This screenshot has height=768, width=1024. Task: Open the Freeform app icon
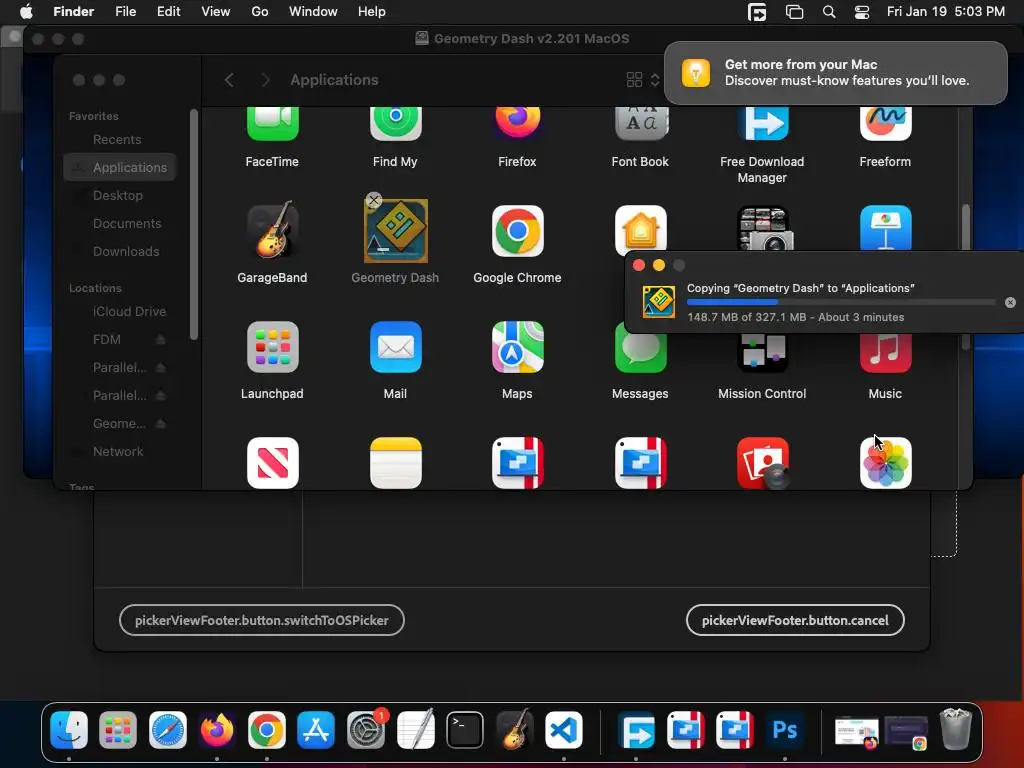click(x=886, y=124)
